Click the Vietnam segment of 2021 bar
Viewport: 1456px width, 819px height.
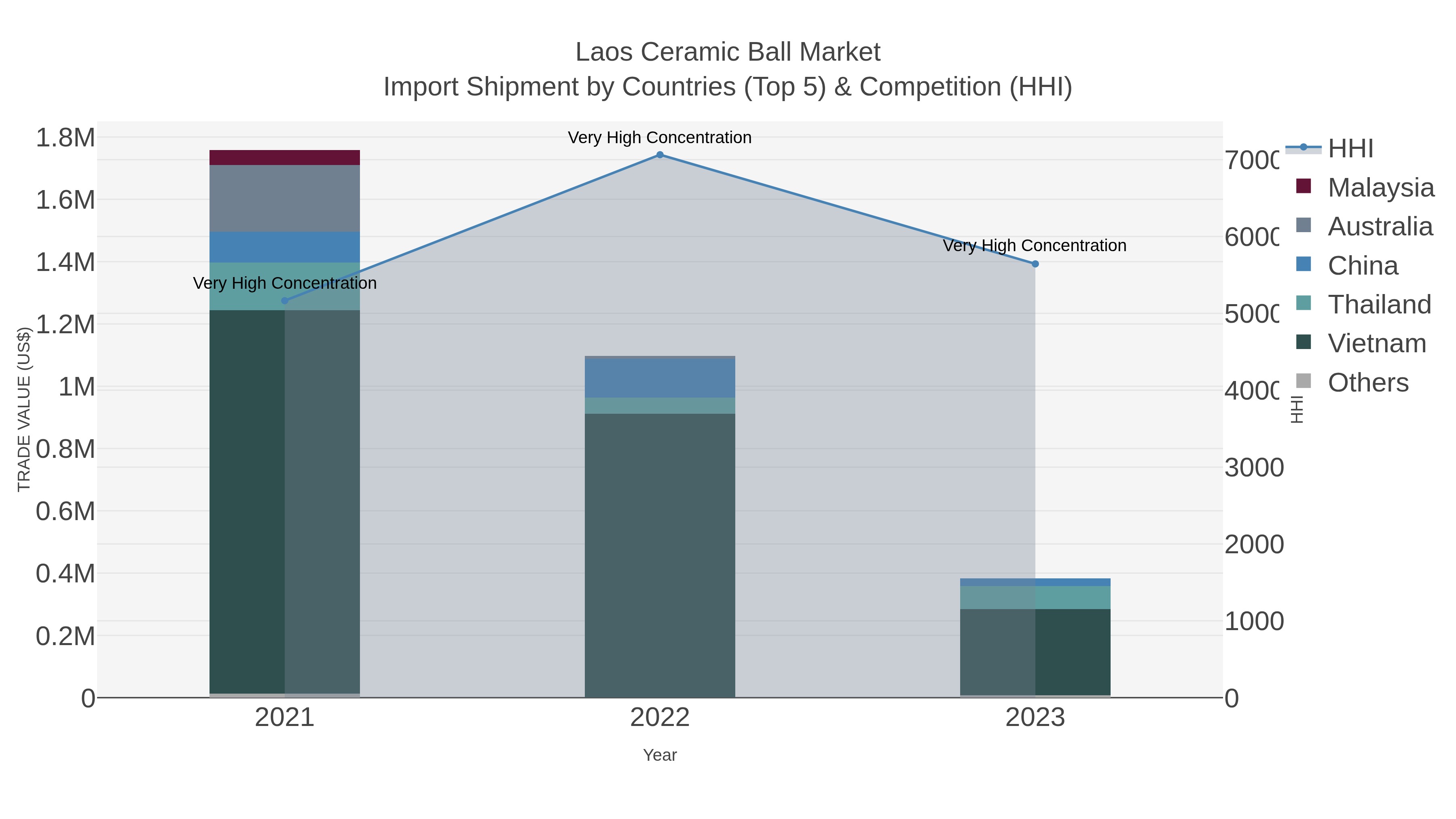285,502
